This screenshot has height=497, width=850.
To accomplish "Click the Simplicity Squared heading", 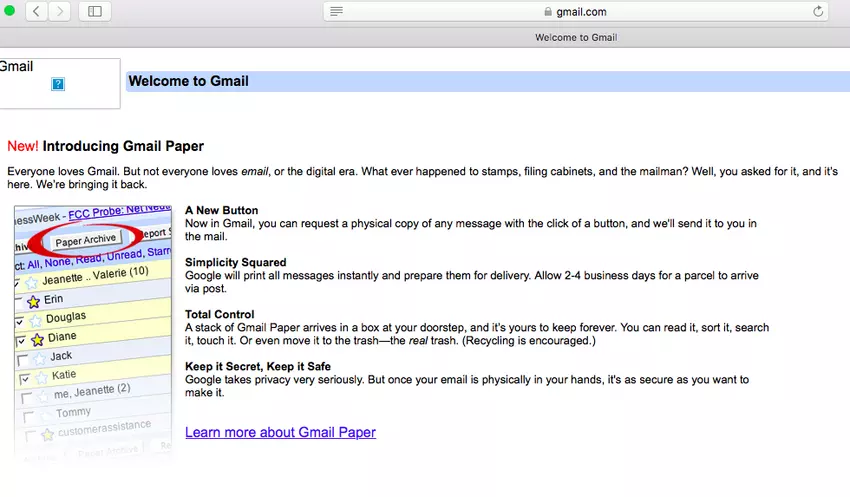I will [x=236, y=262].
